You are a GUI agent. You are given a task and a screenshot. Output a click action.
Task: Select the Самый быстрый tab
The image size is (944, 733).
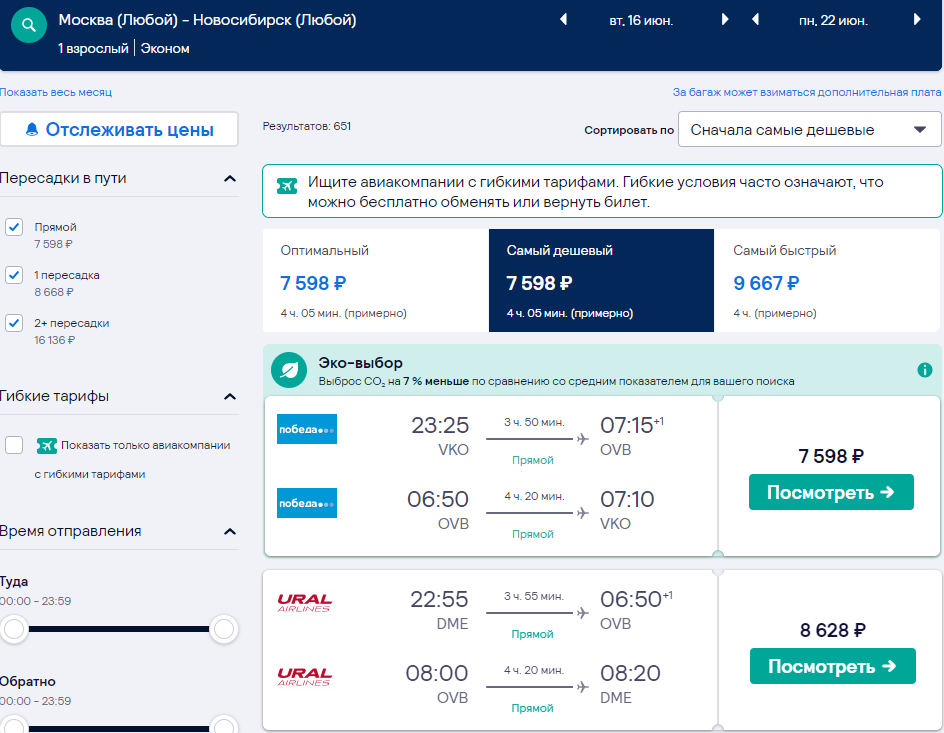coord(827,280)
